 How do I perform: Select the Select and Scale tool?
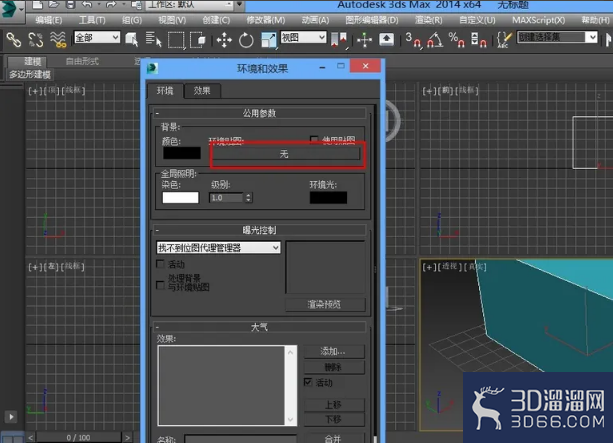pyautogui.click(x=269, y=40)
